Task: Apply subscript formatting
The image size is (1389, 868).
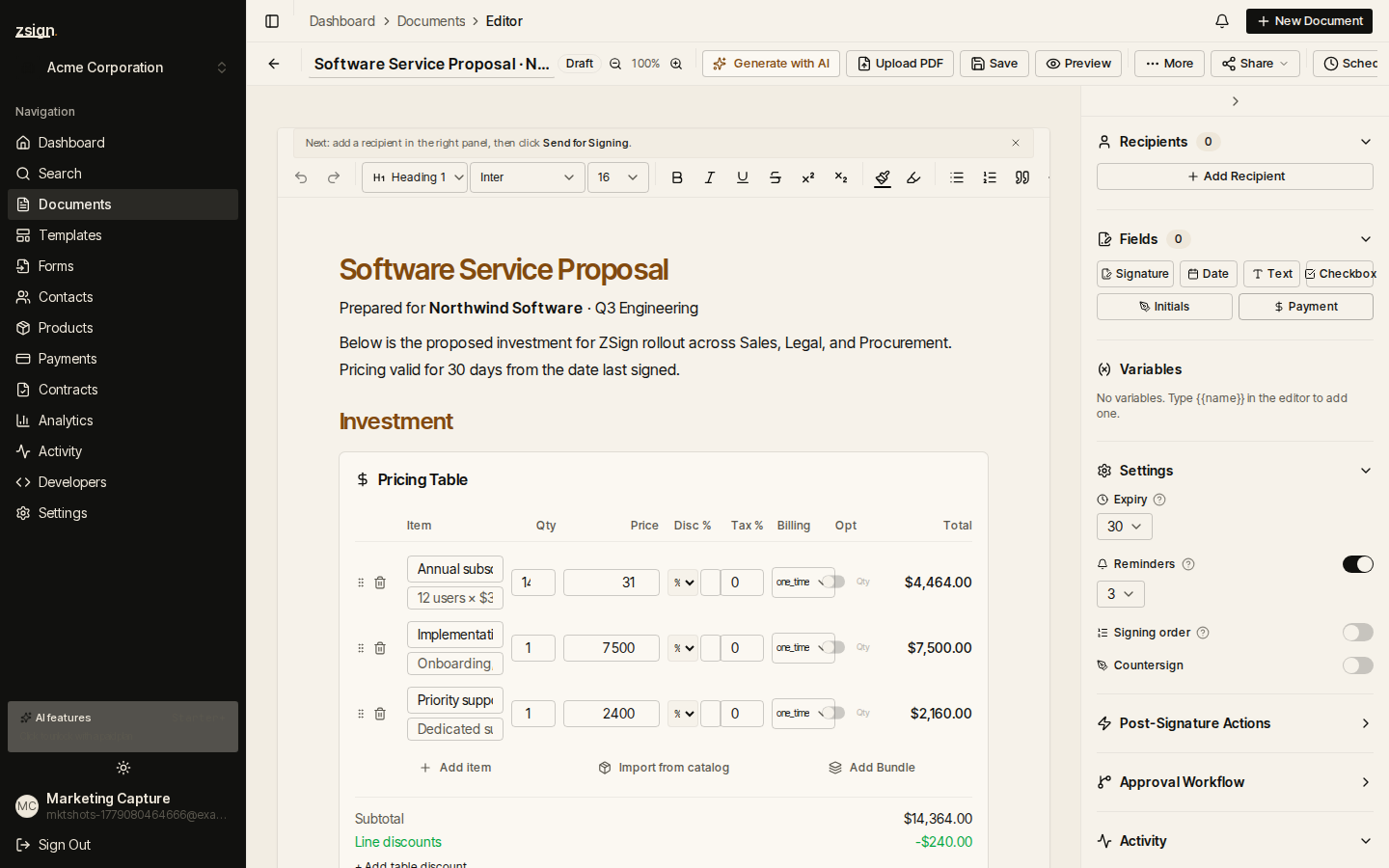Action: point(841,177)
